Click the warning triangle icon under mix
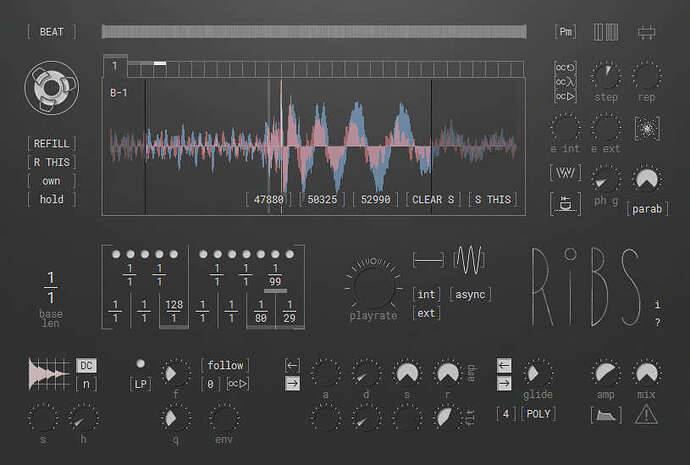This screenshot has height=465, width=690. (646, 415)
